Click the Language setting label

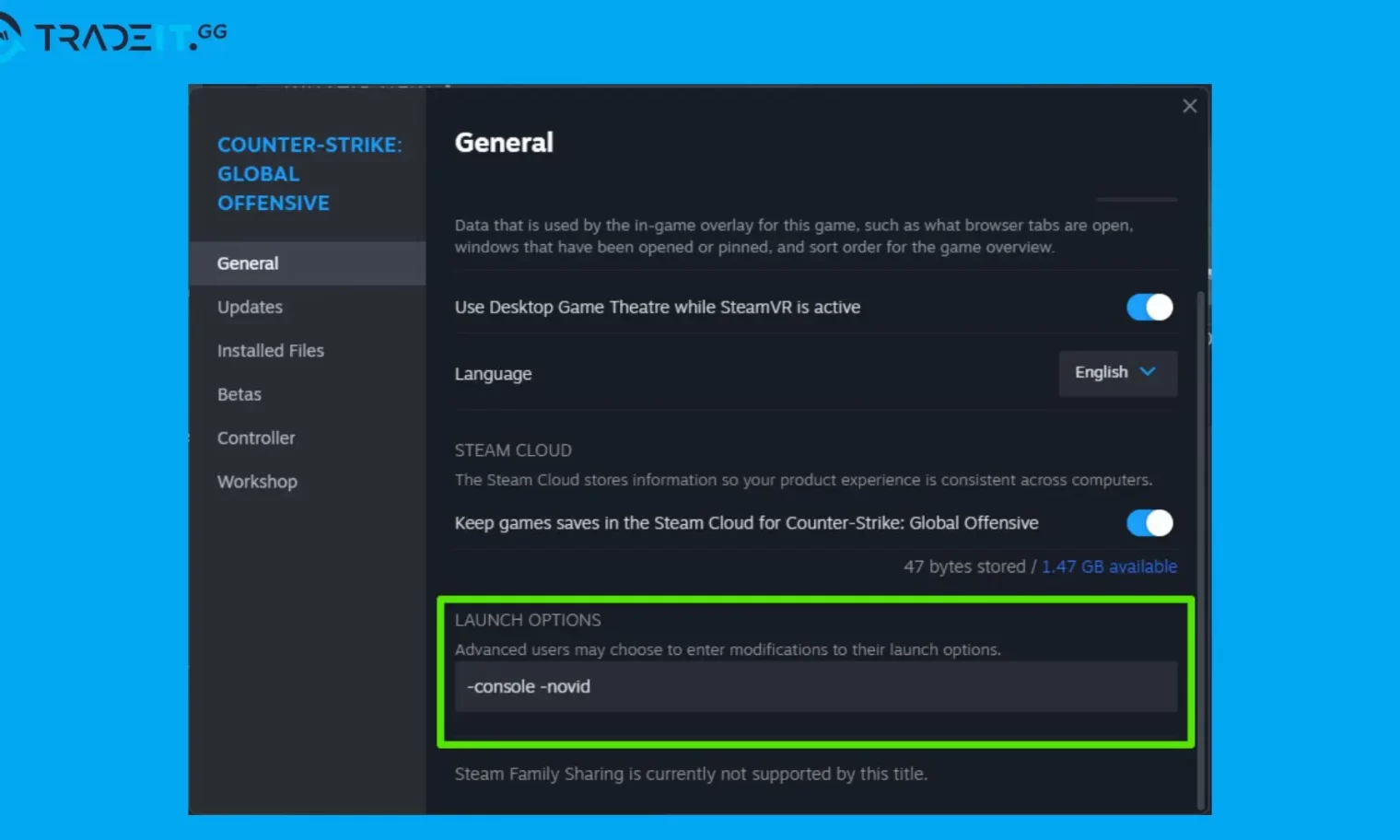point(493,374)
